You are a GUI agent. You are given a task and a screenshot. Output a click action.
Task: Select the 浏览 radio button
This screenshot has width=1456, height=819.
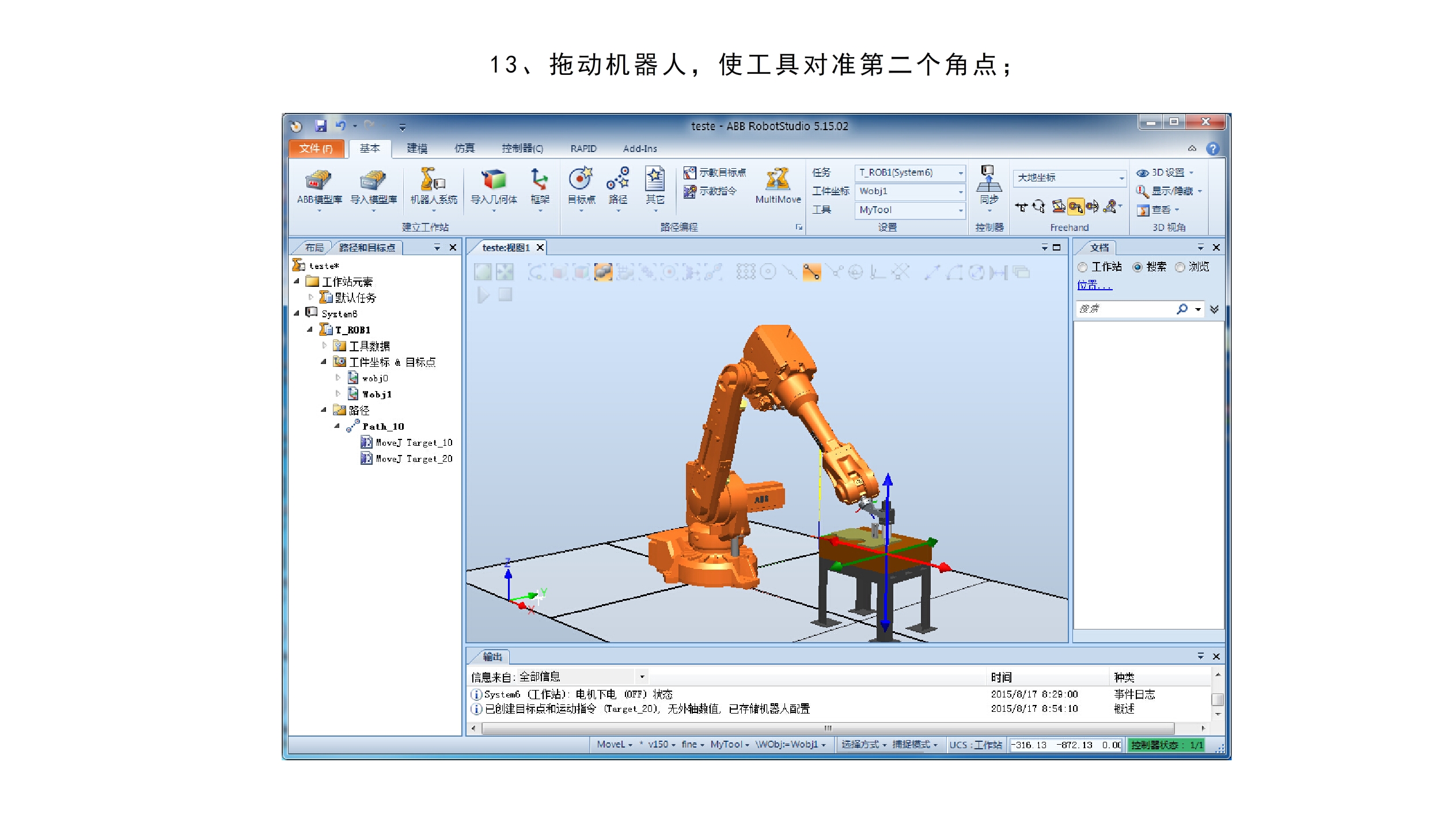pyautogui.click(x=1180, y=267)
